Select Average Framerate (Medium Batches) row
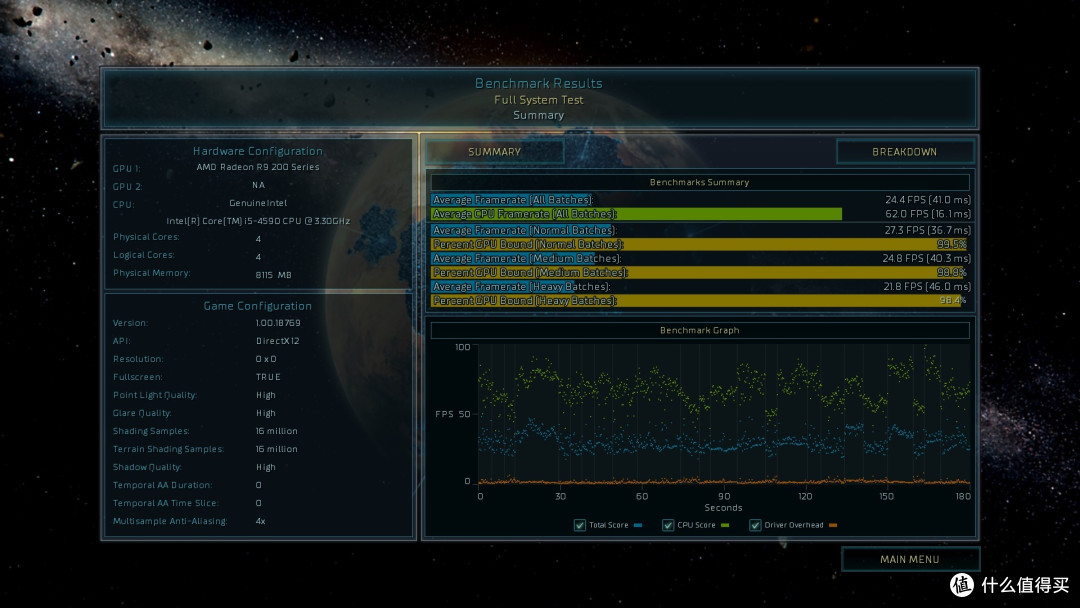The width and height of the screenshot is (1080, 608). pyautogui.click(x=700, y=258)
